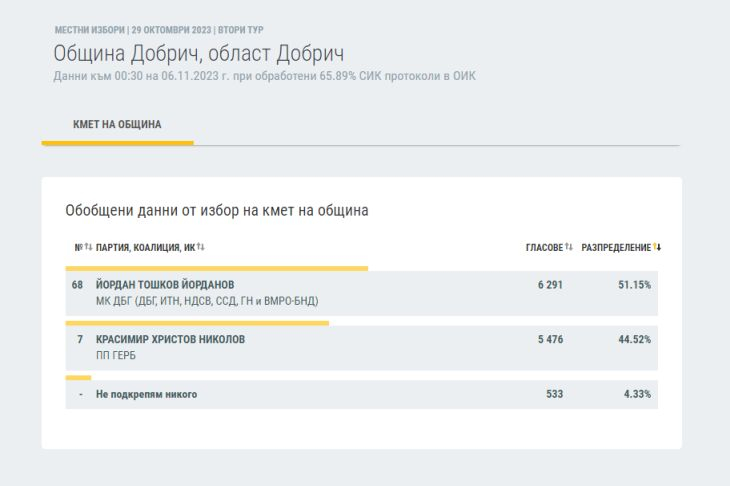
Task: Click the Обобщени данни section title
Action: coord(217,210)
